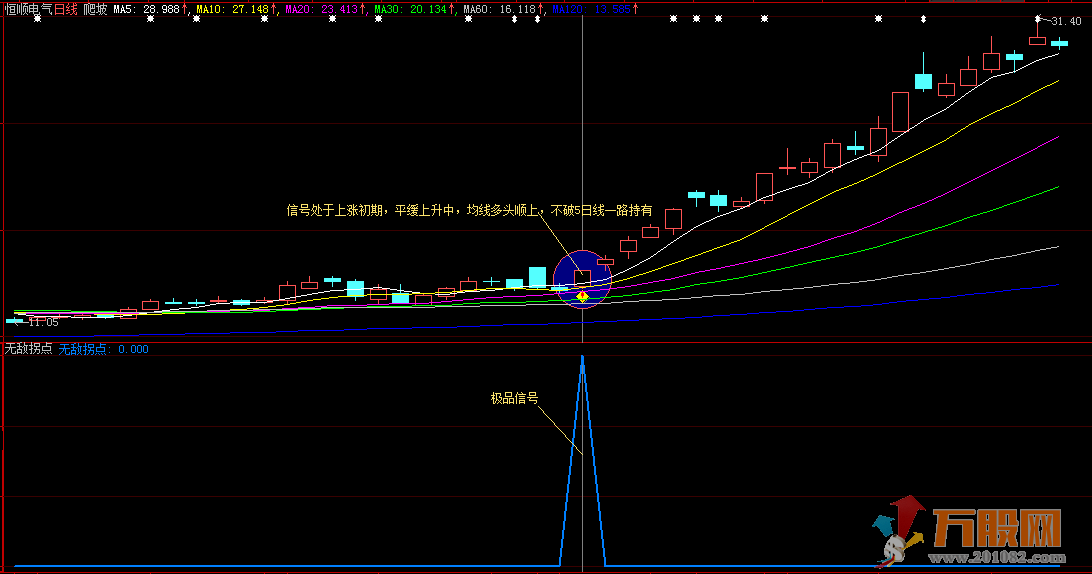Select the MA30: 20.134 value
Image resolution: width=1092 pixels, height=574 pixels.
tap(410, 10)
